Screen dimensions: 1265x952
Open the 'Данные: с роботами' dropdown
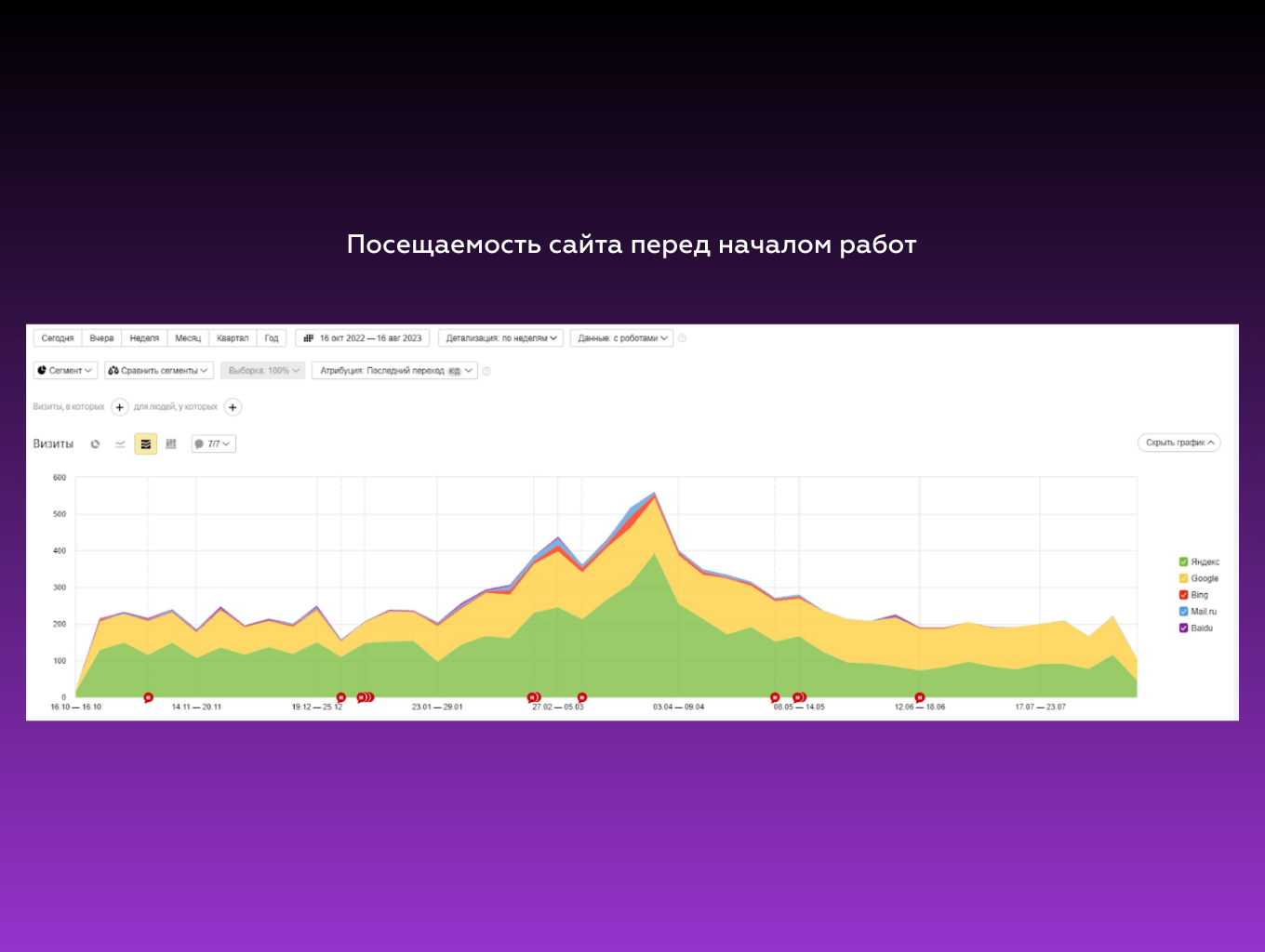pyautogui.click(x=622, y=338)
